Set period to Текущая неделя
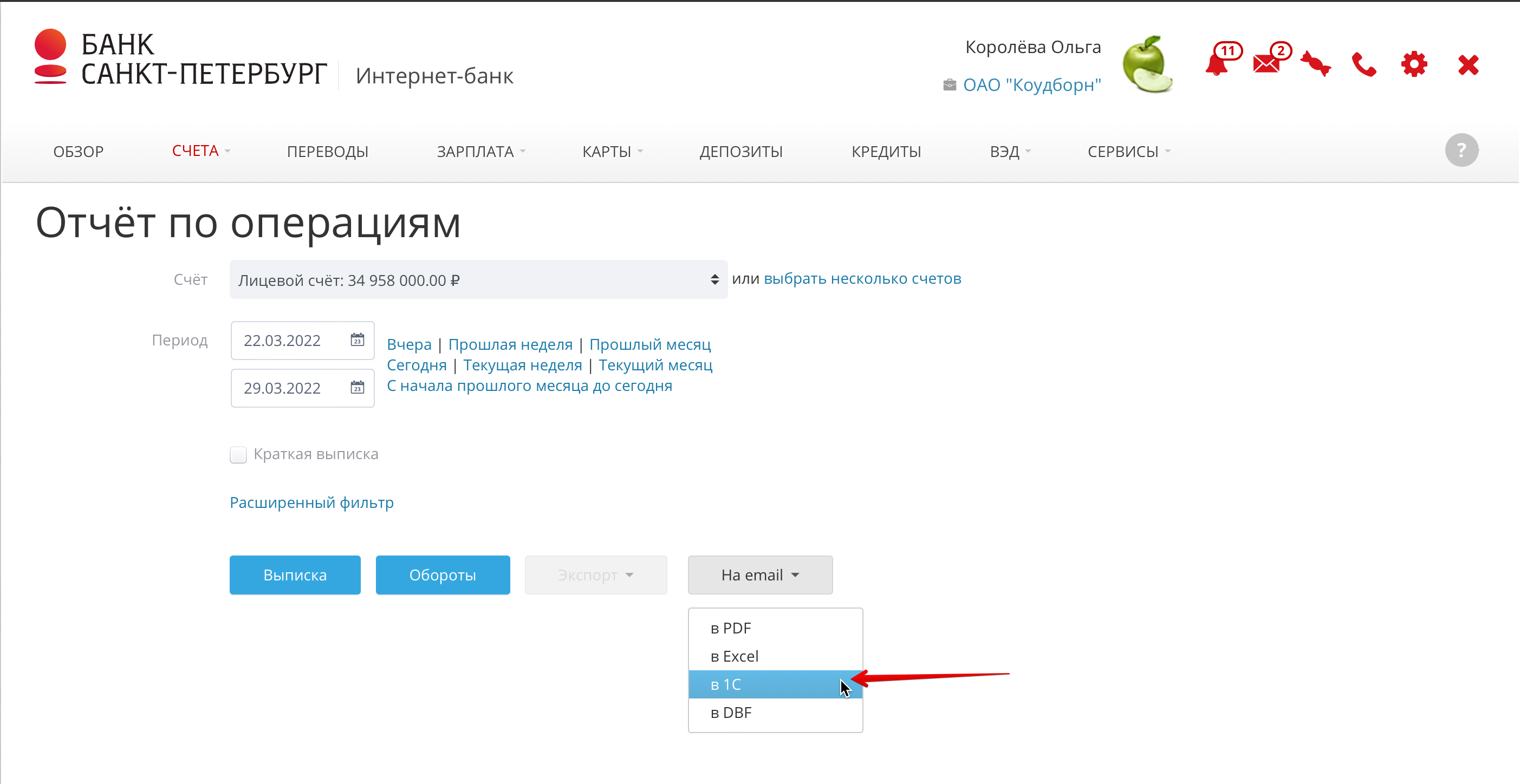This screenshot has width=1520, height=784. (x=522, y=365)
